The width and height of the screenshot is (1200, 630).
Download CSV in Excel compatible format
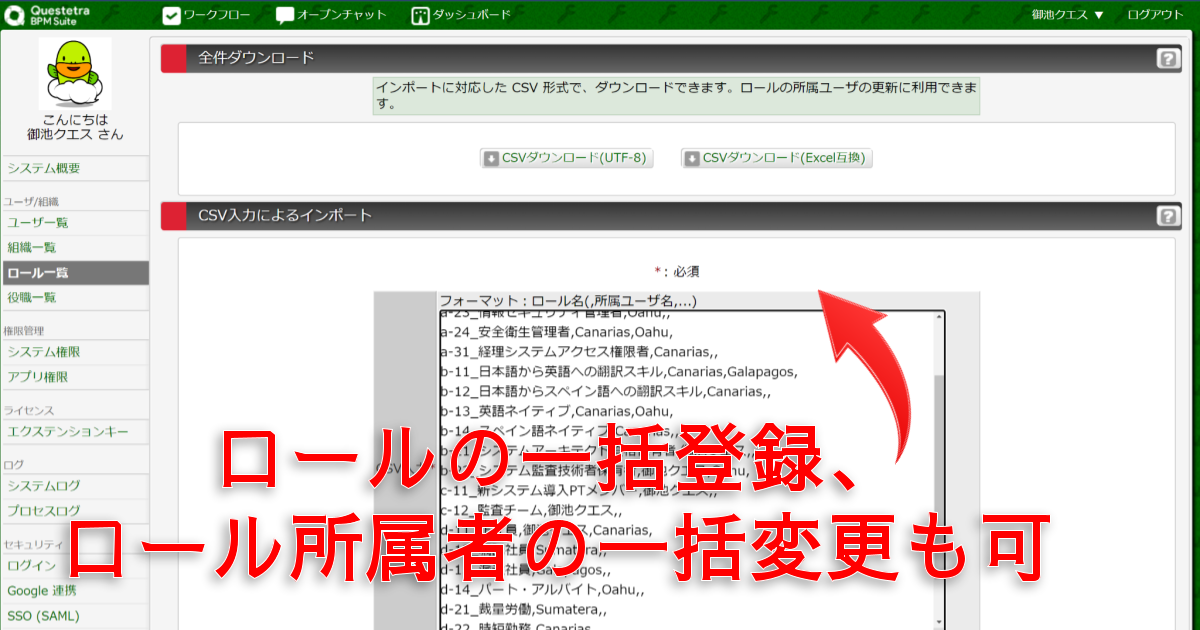[776, 158]
